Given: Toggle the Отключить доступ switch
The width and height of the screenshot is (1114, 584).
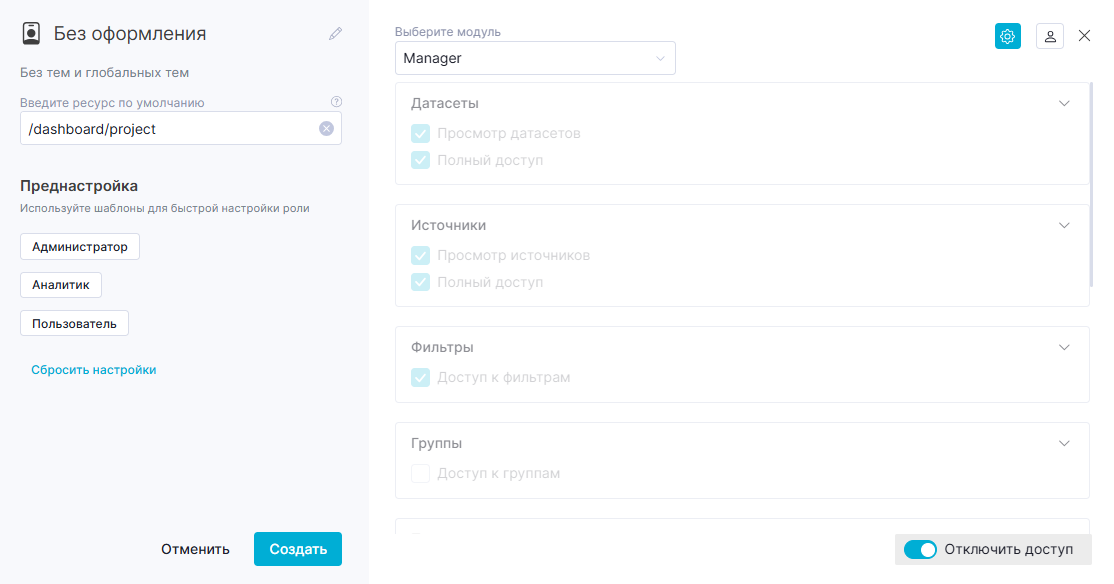Looking at the screenshot, I should tap(920, 549).
